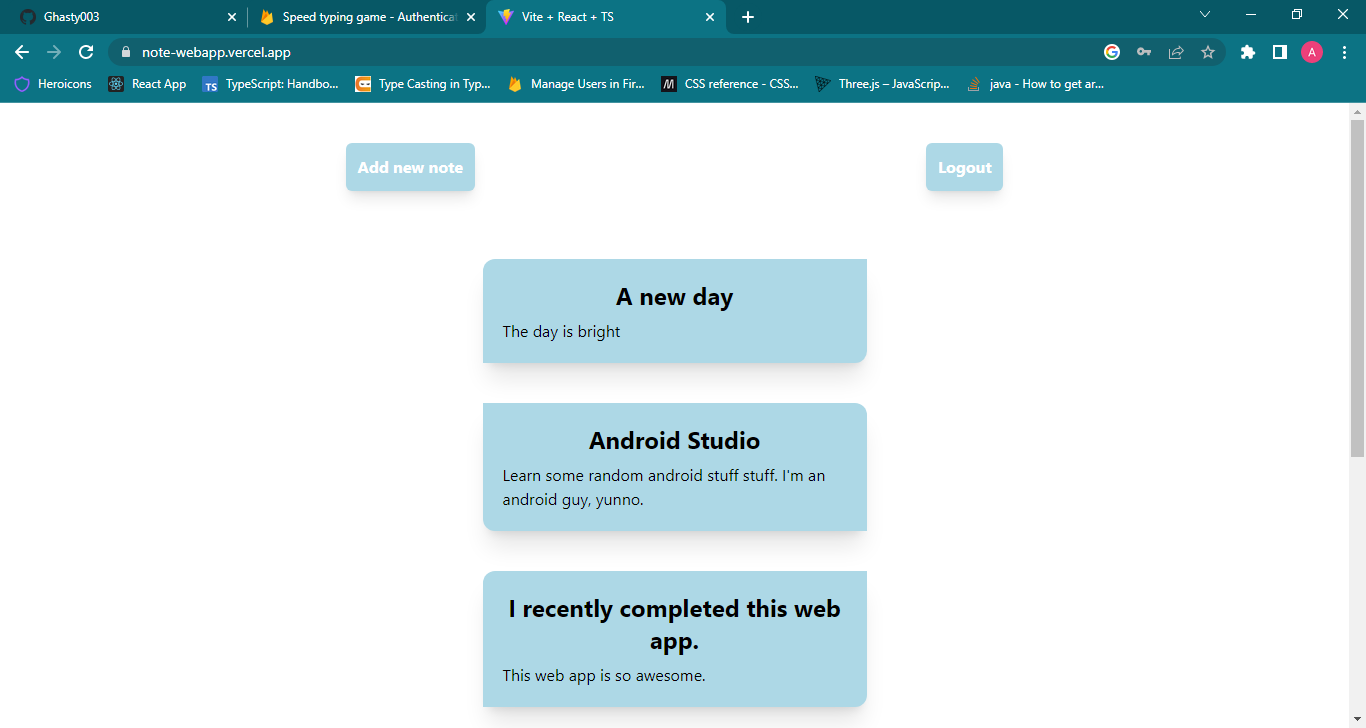The height and width of the screenshot is (728, 1366).
Task: Click the Google icon in address bar
Action: 1112,52
